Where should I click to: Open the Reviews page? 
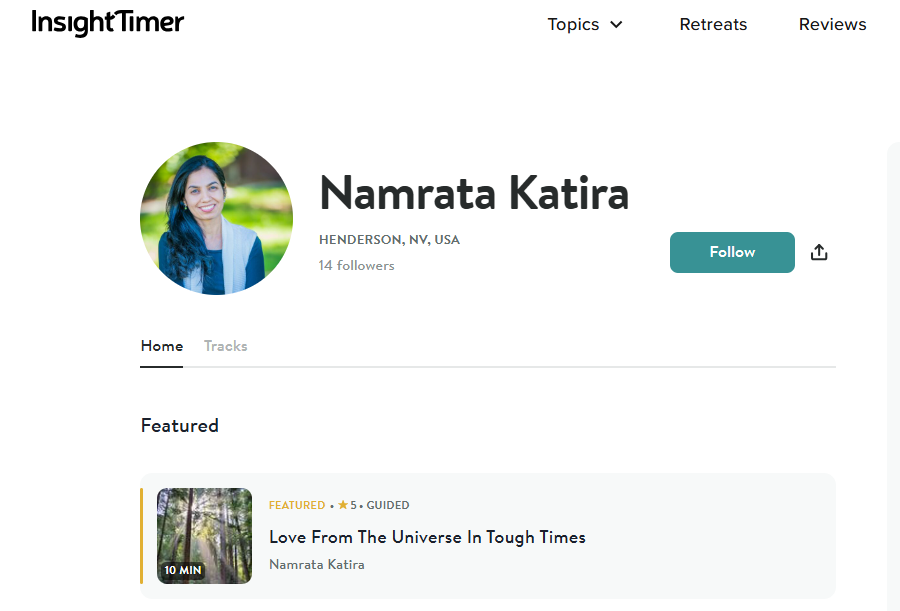832,25
